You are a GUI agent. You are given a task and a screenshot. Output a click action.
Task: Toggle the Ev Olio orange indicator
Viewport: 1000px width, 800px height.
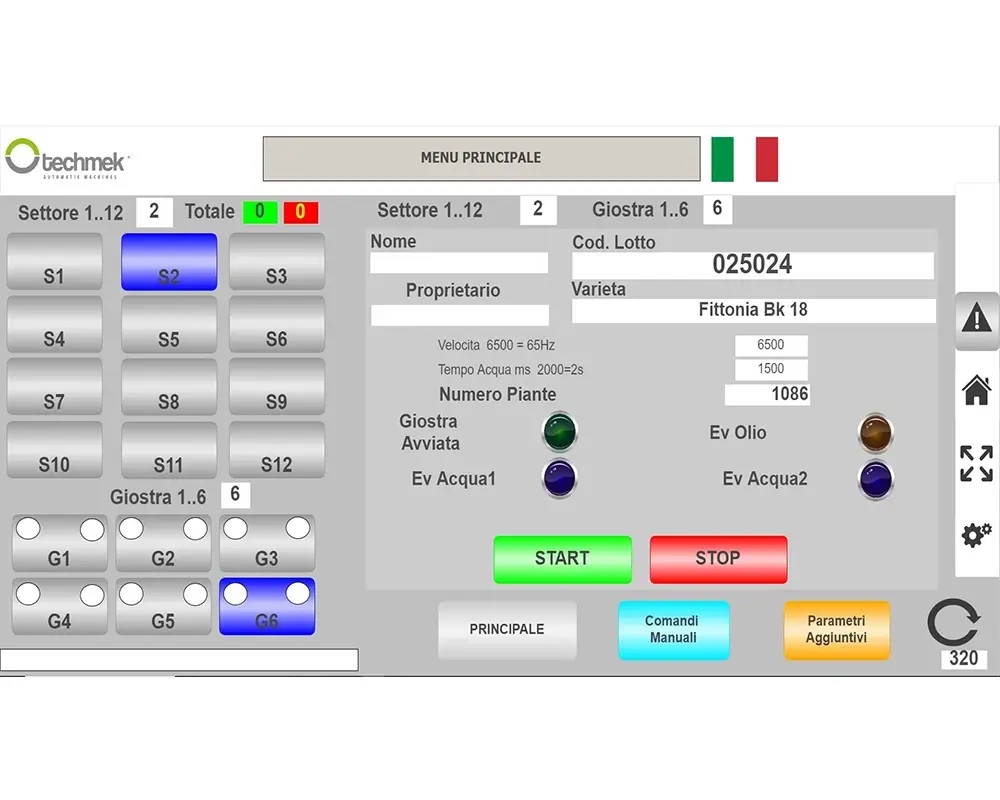876,432
